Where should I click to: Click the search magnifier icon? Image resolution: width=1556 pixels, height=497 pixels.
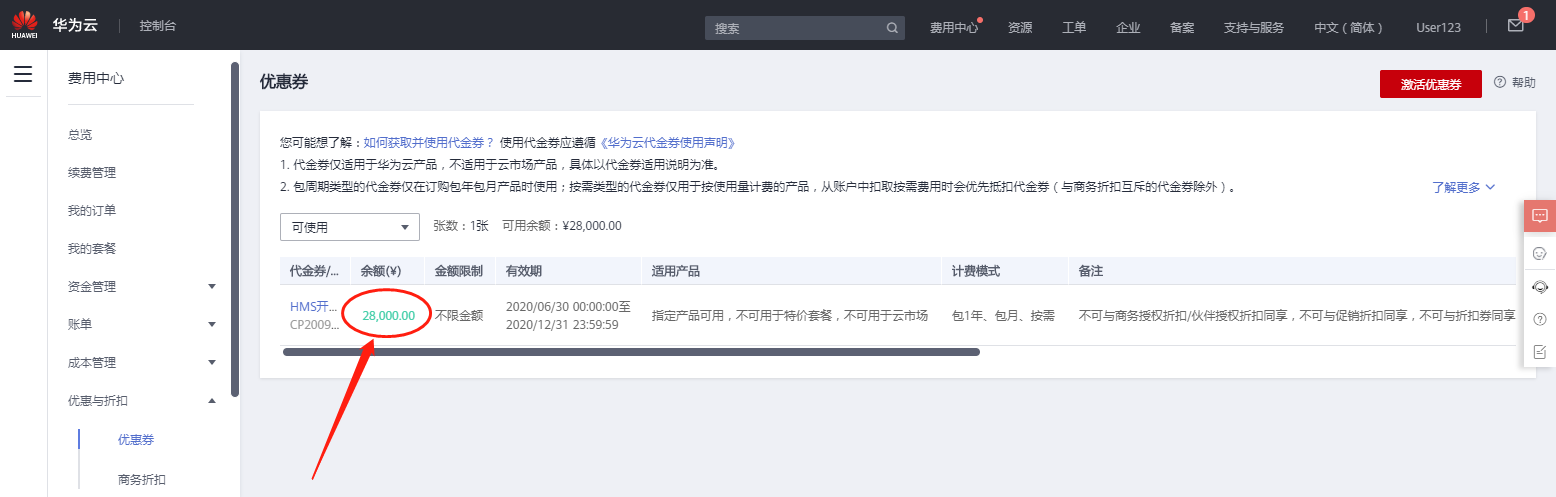[892, 28]
